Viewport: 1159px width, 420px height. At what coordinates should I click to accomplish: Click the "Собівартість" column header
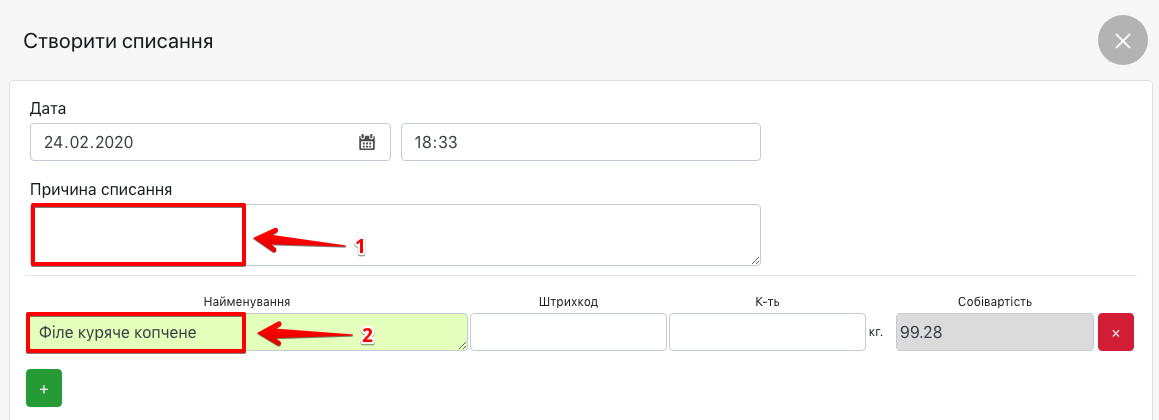coord(992,301)
